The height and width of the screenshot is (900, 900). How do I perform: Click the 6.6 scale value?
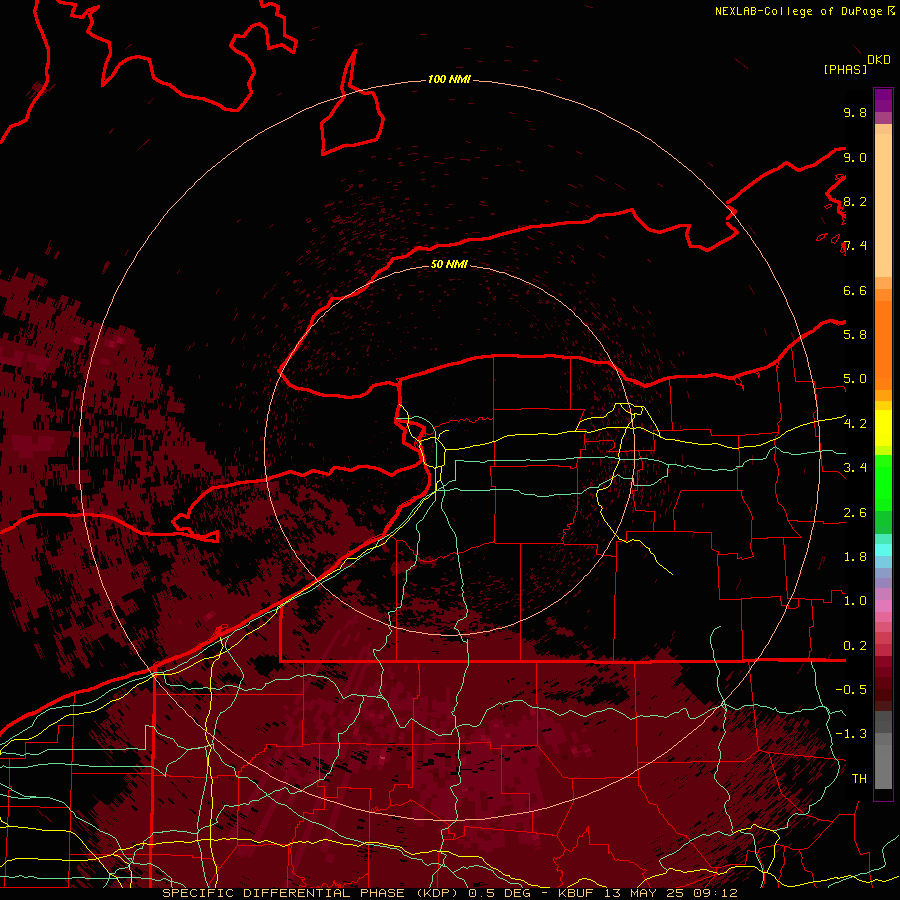click(x=855, y=290)
